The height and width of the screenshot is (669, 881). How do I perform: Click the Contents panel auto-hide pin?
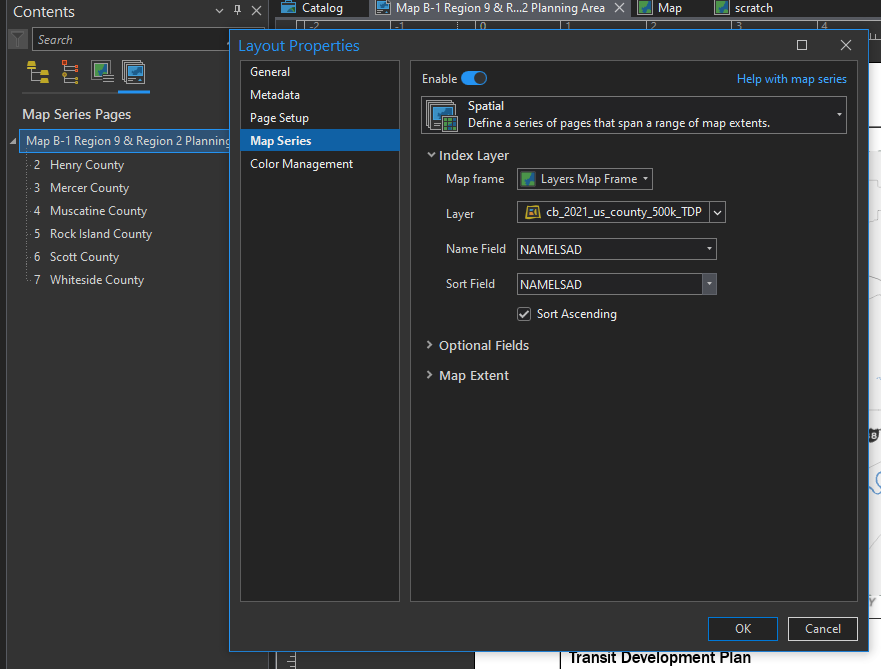[x=237, y=12]
